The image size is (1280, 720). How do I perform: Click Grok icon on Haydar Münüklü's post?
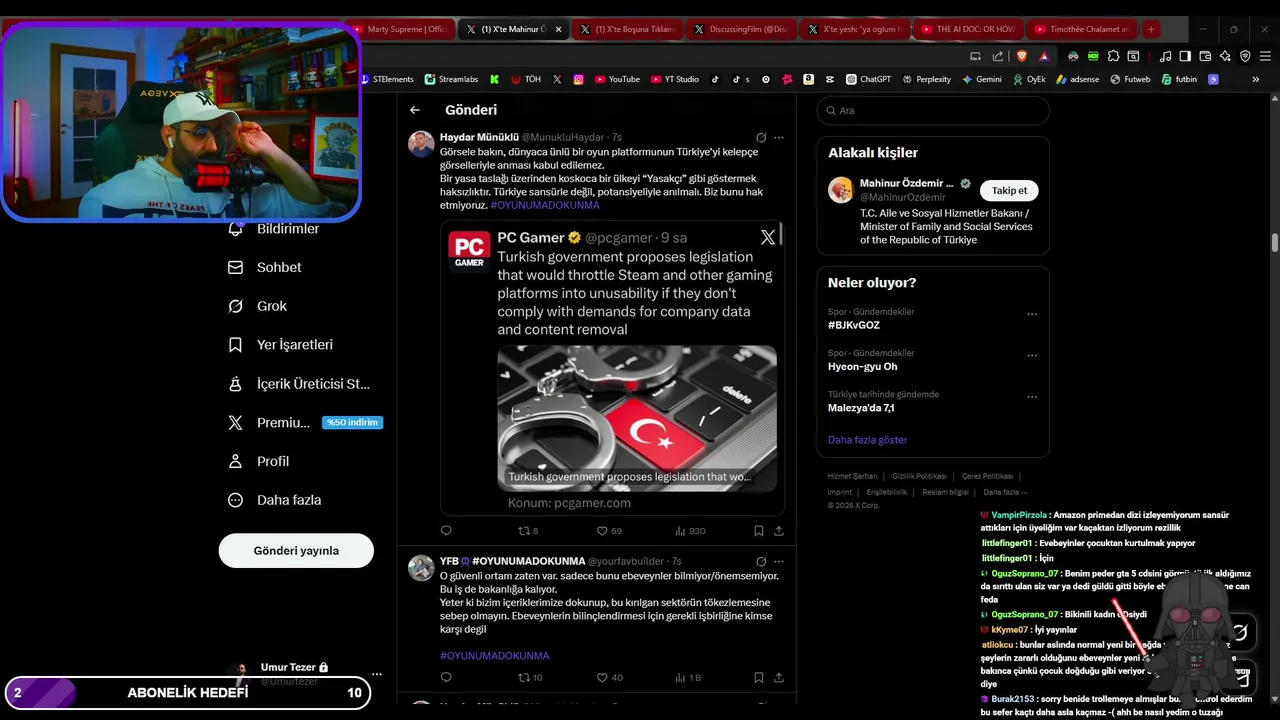(761, 138)
